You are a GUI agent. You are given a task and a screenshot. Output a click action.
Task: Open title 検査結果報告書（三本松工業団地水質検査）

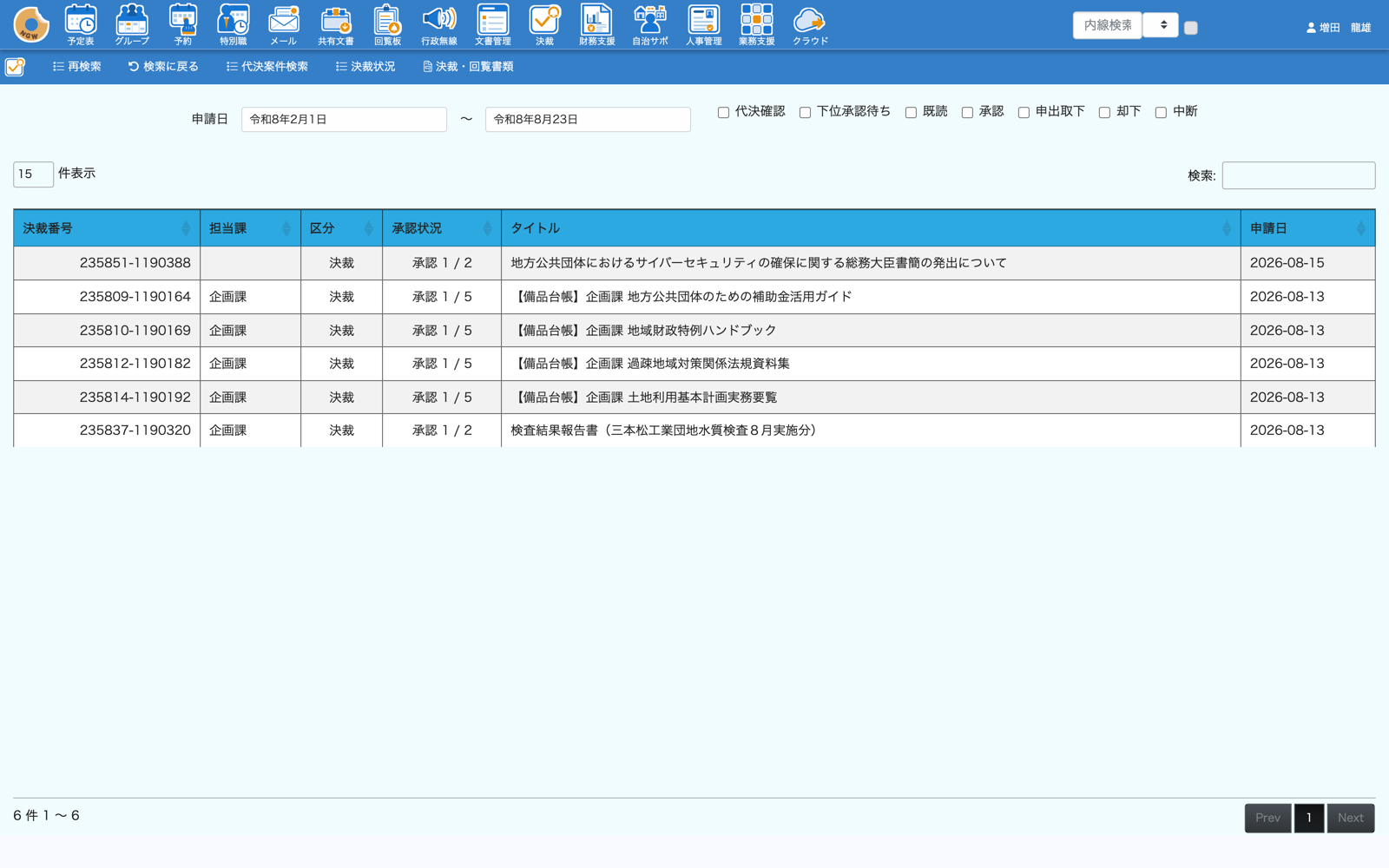665,431
